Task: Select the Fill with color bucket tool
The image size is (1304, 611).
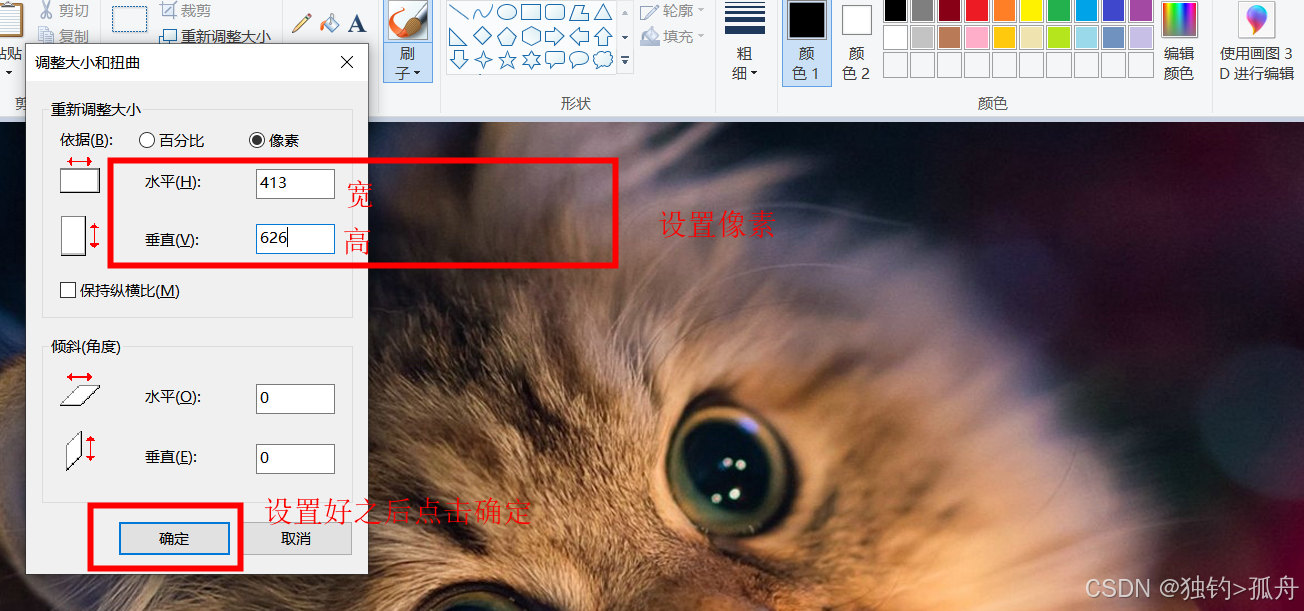Action: [x=328, y=22]
